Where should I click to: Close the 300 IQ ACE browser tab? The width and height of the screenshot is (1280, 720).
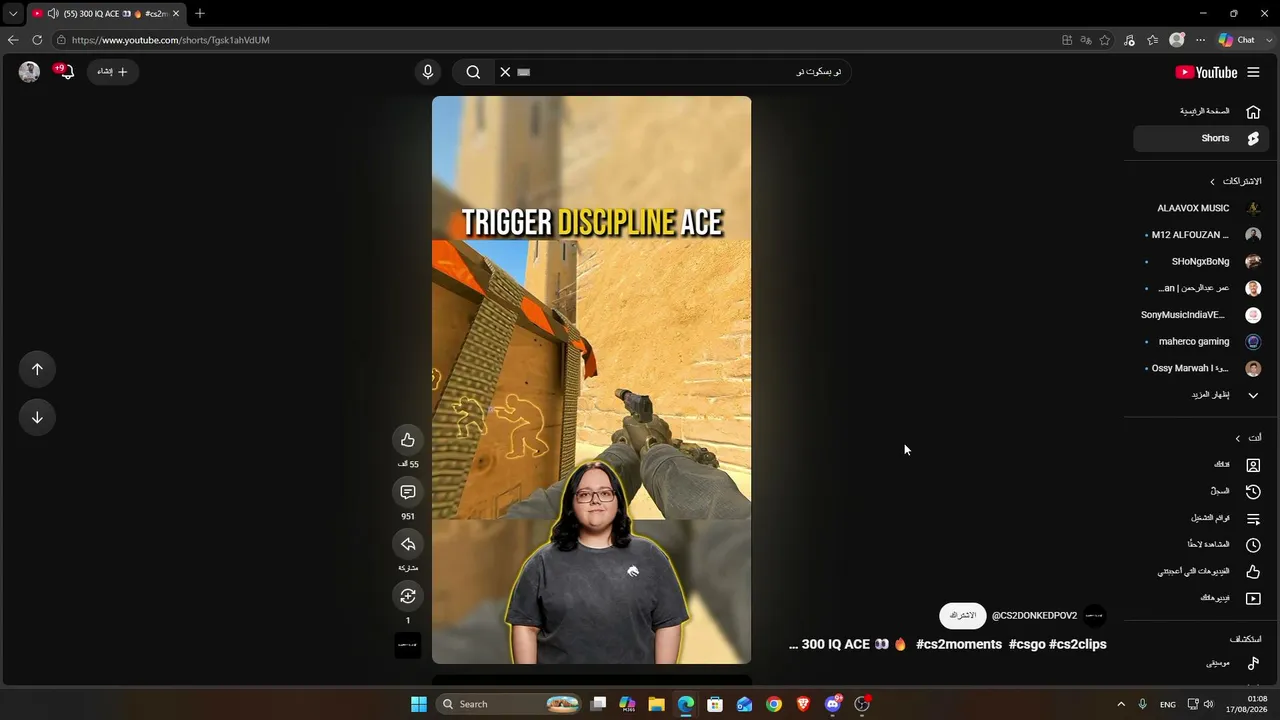pyautogui.click(x=176, y=13)
